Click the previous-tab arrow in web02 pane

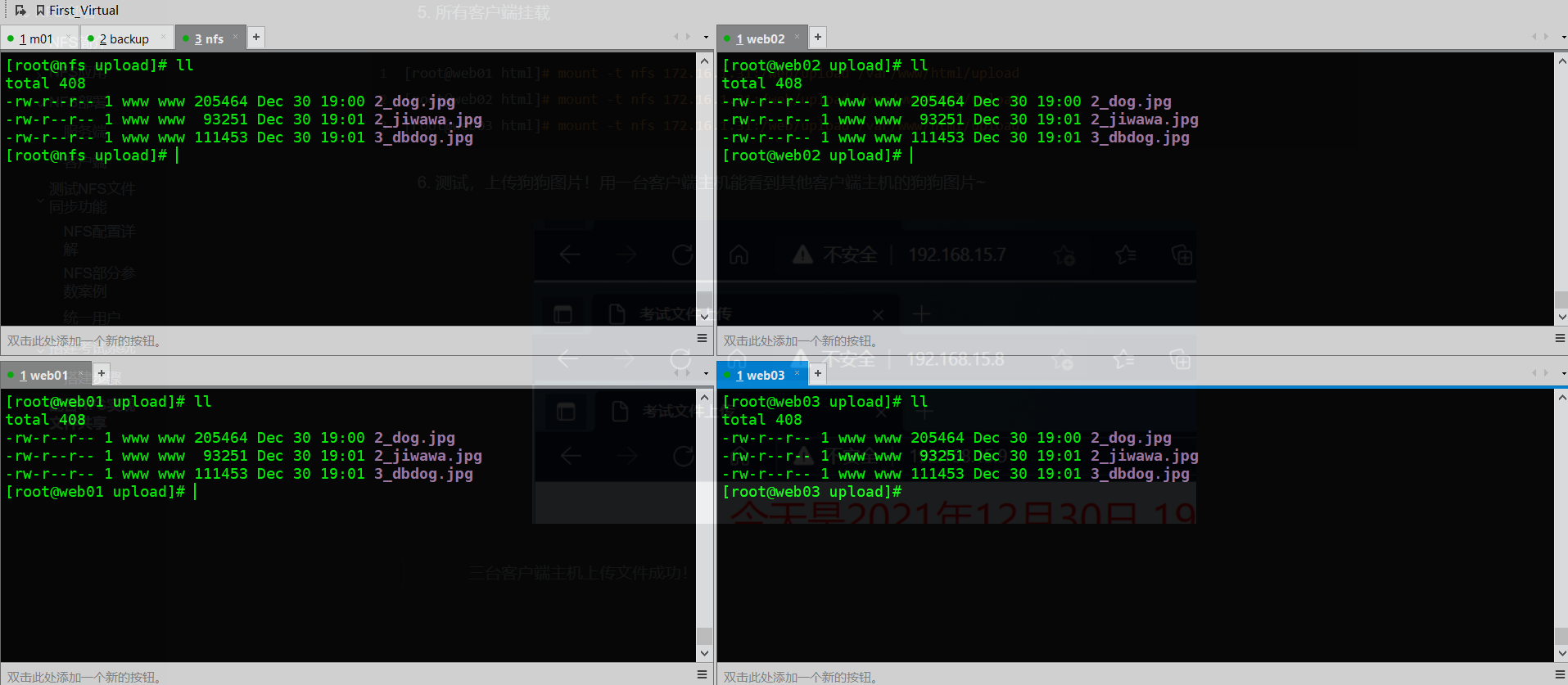tap(1534, 37)
